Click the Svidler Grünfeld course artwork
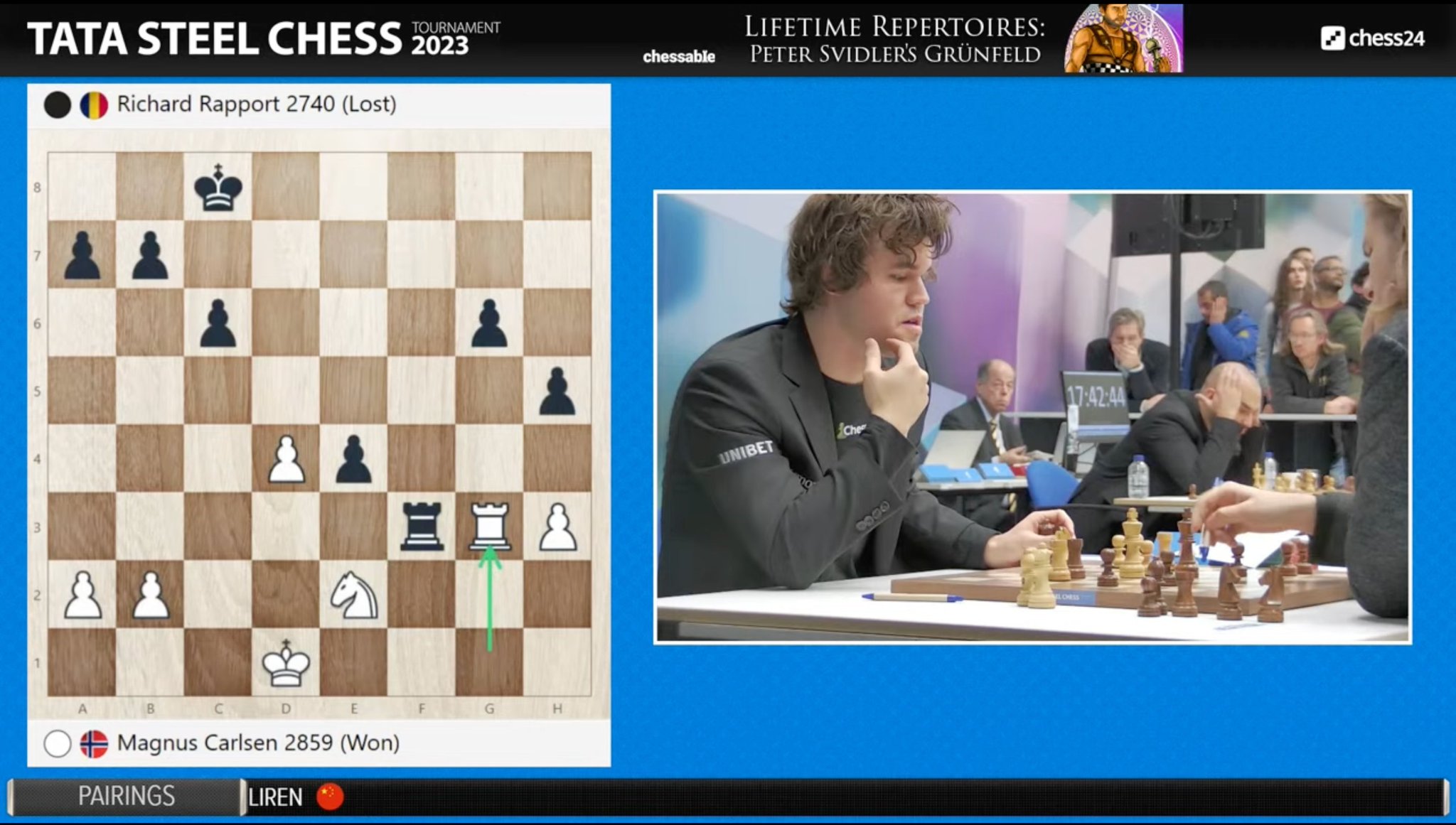The image size is (1456, 825). 1123,38
